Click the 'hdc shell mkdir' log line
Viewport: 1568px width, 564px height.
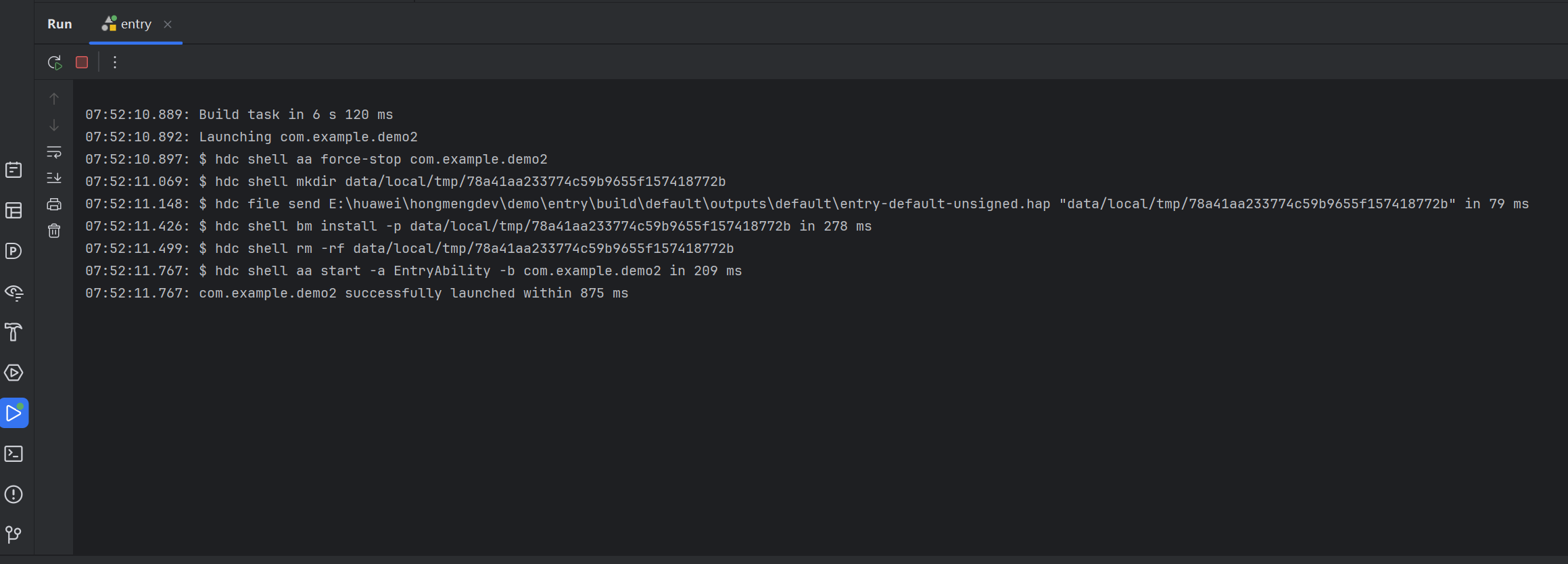[x=406, y=181]
